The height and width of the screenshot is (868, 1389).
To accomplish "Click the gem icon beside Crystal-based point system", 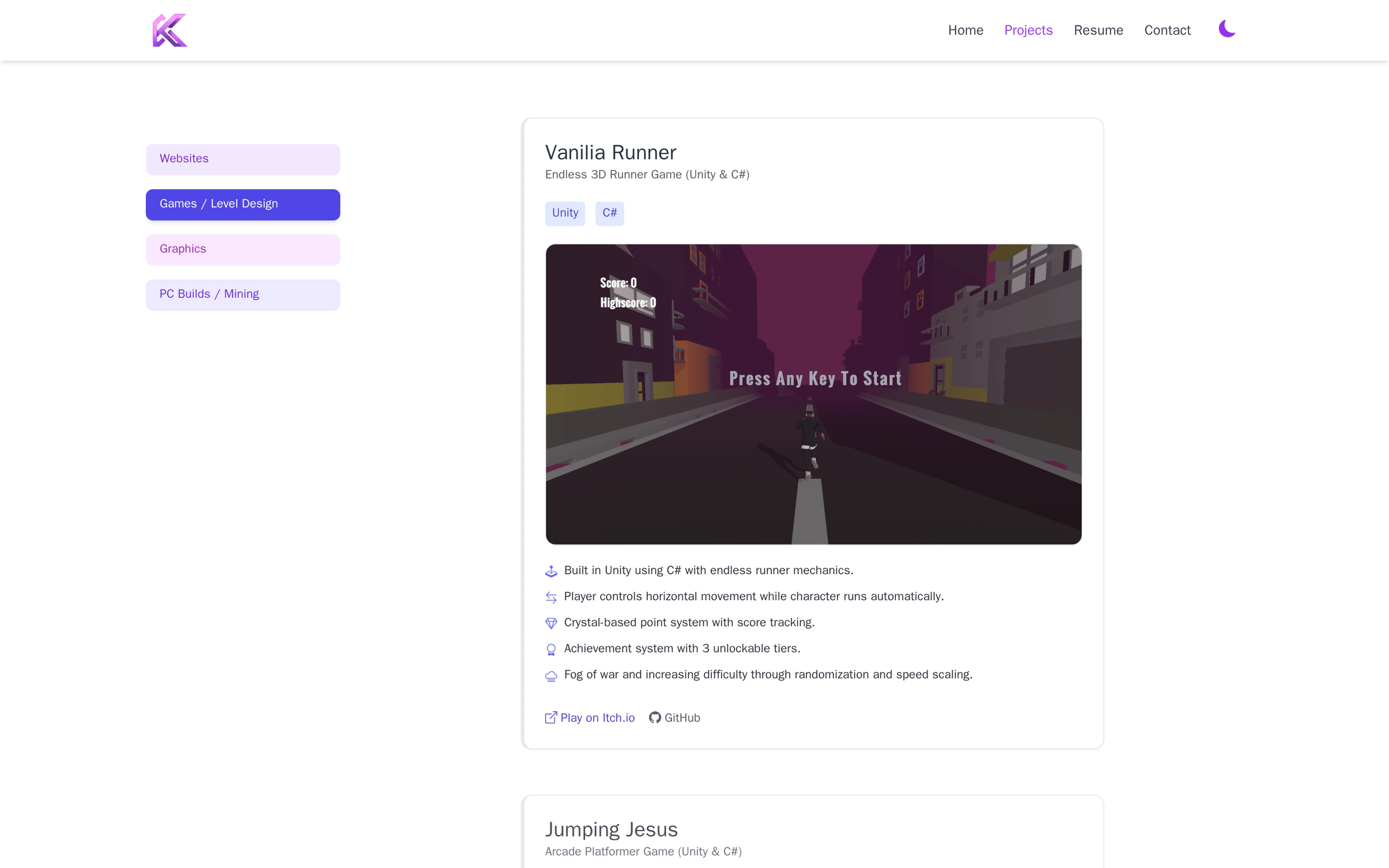I will (551, 623).
